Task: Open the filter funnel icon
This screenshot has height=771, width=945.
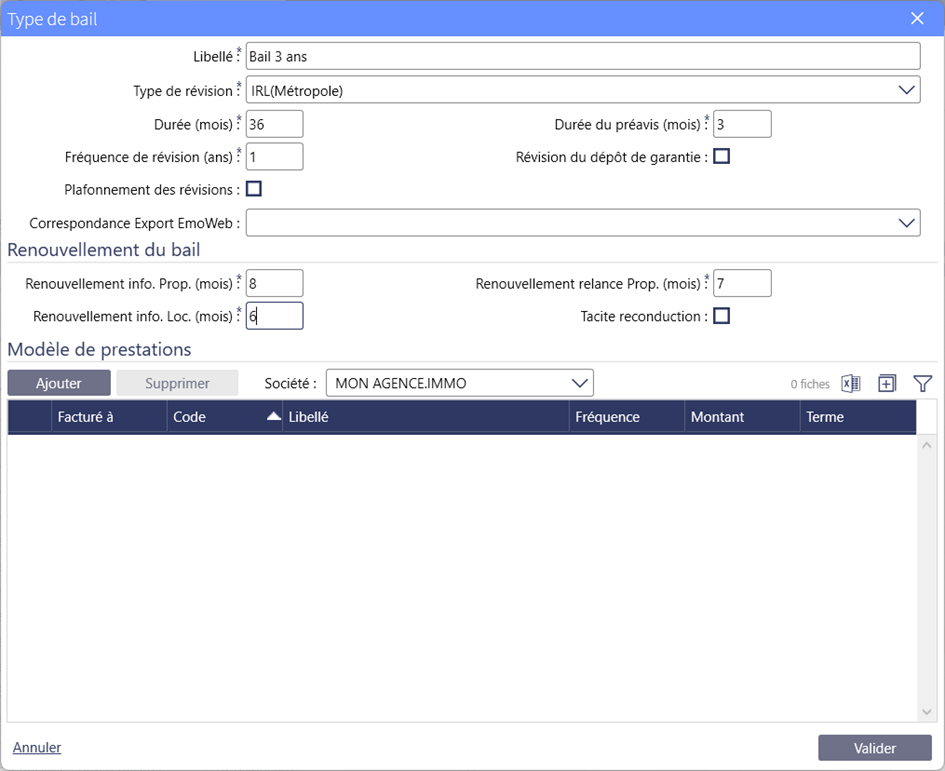Action: click(922, 384)
